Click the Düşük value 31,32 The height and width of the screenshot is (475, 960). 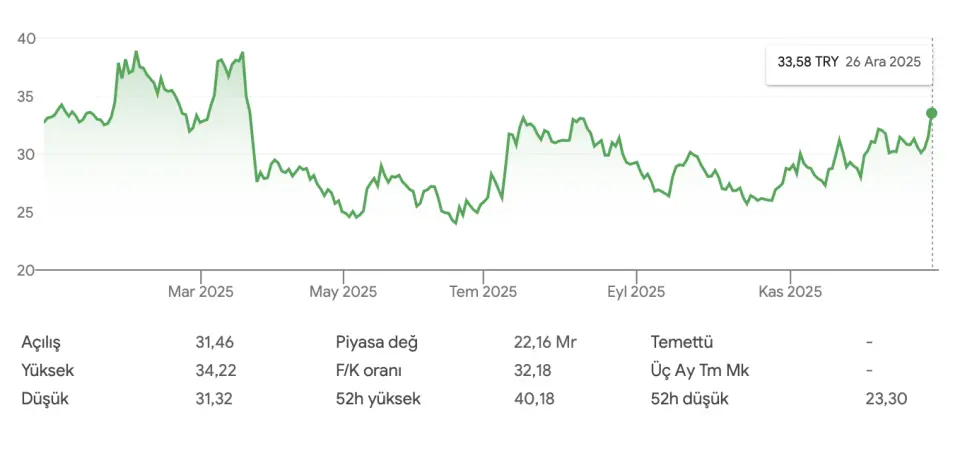click(215, 399)
